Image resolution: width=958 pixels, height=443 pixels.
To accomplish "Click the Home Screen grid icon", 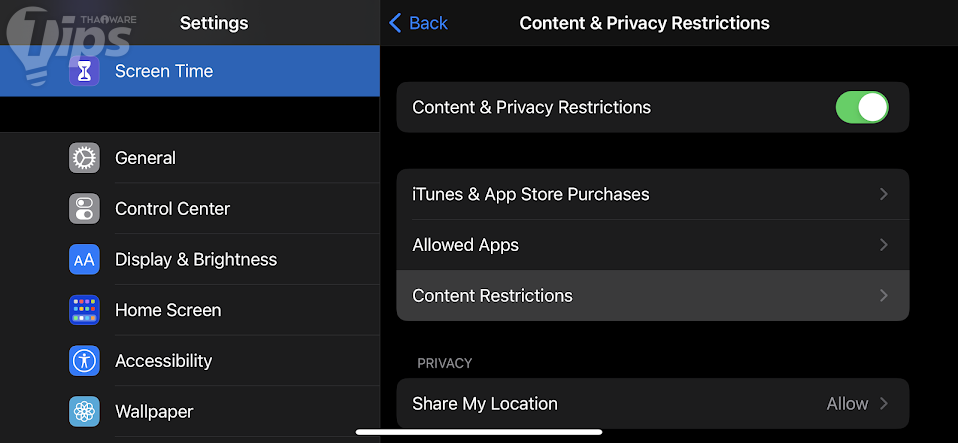I will [x=84, y=310].
